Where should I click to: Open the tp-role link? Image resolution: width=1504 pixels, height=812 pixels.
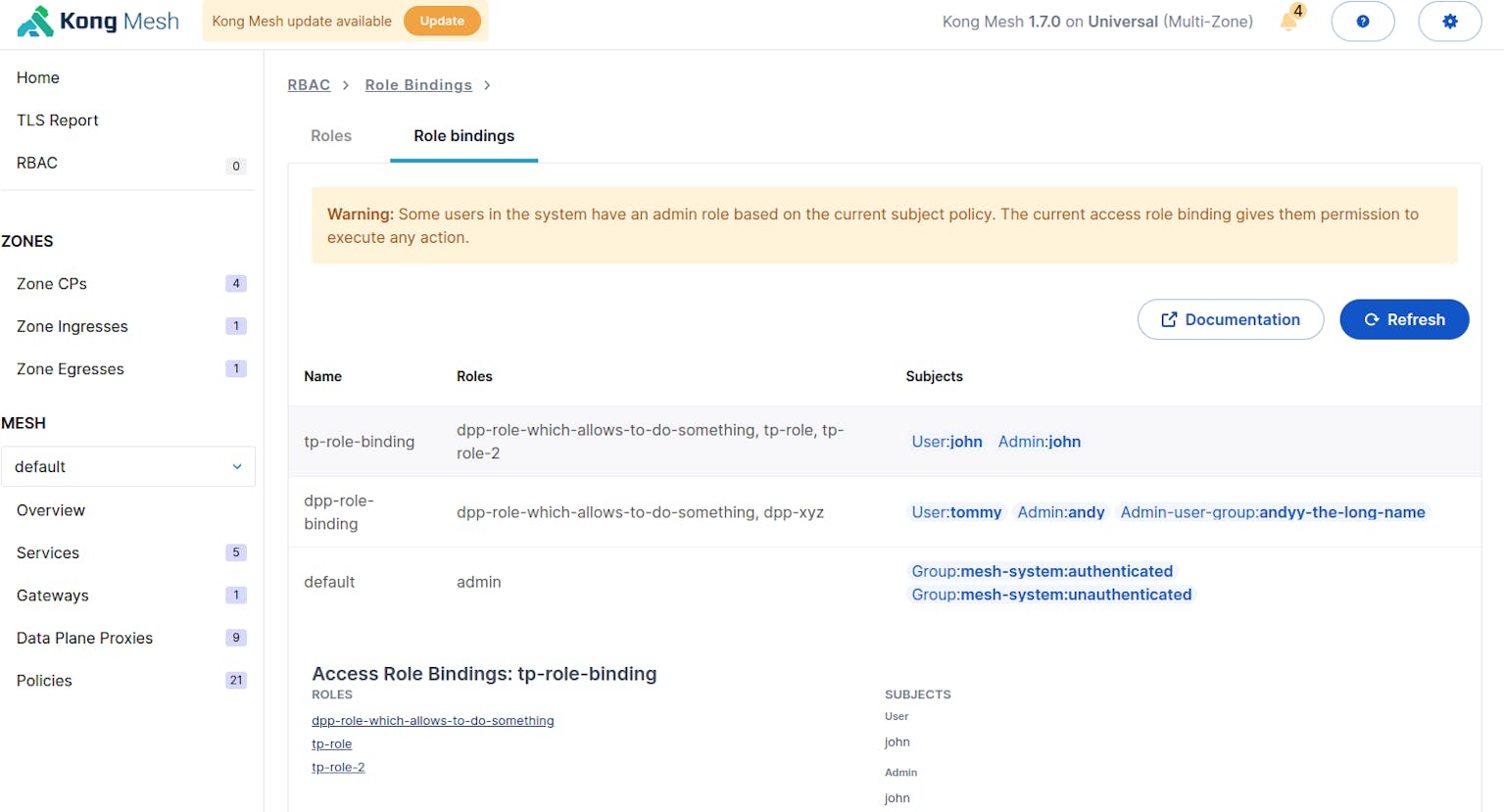pyautogui.click(x=332, y=743)
